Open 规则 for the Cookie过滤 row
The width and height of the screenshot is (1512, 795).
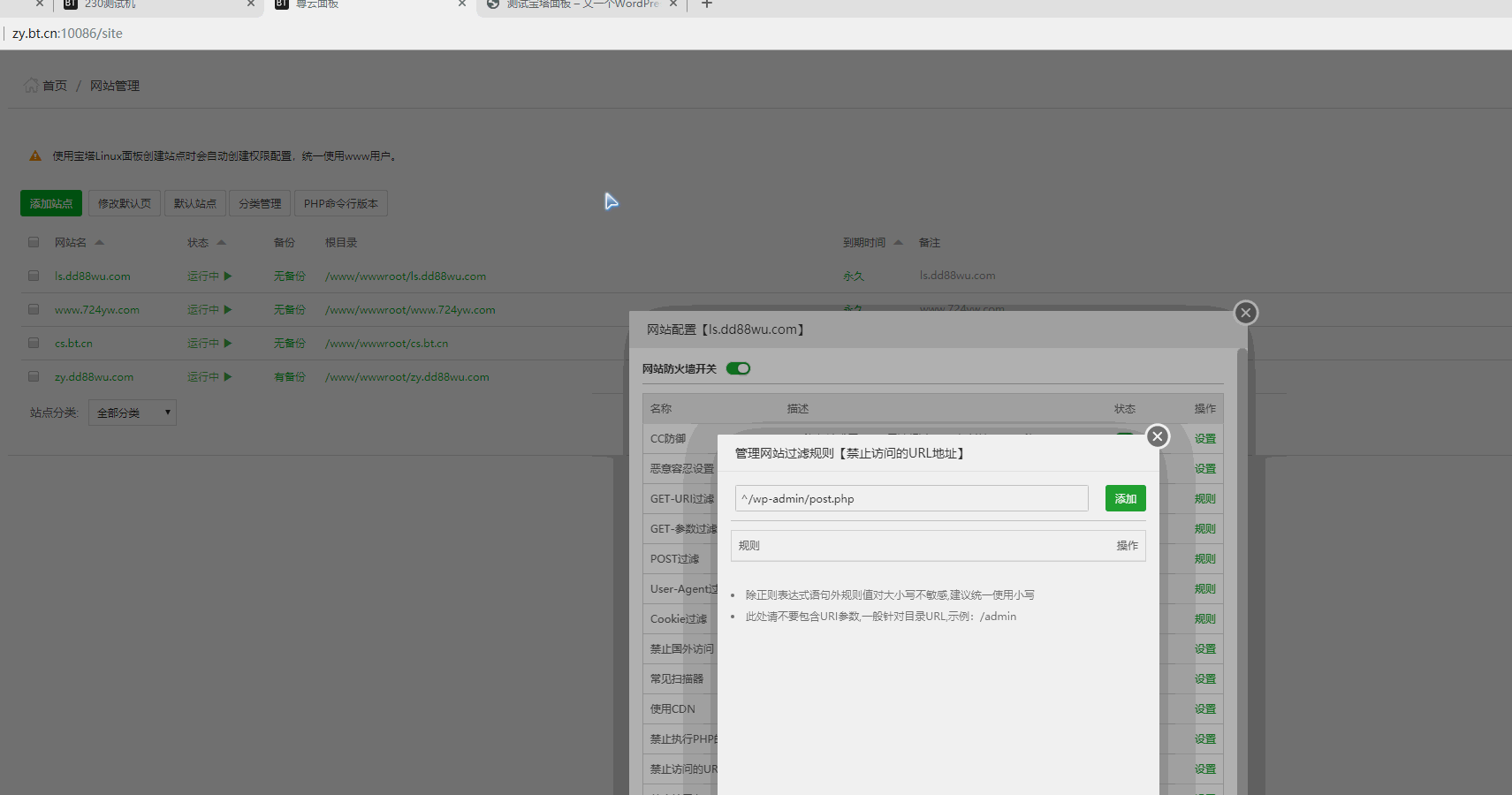(x=1205, y=619)
